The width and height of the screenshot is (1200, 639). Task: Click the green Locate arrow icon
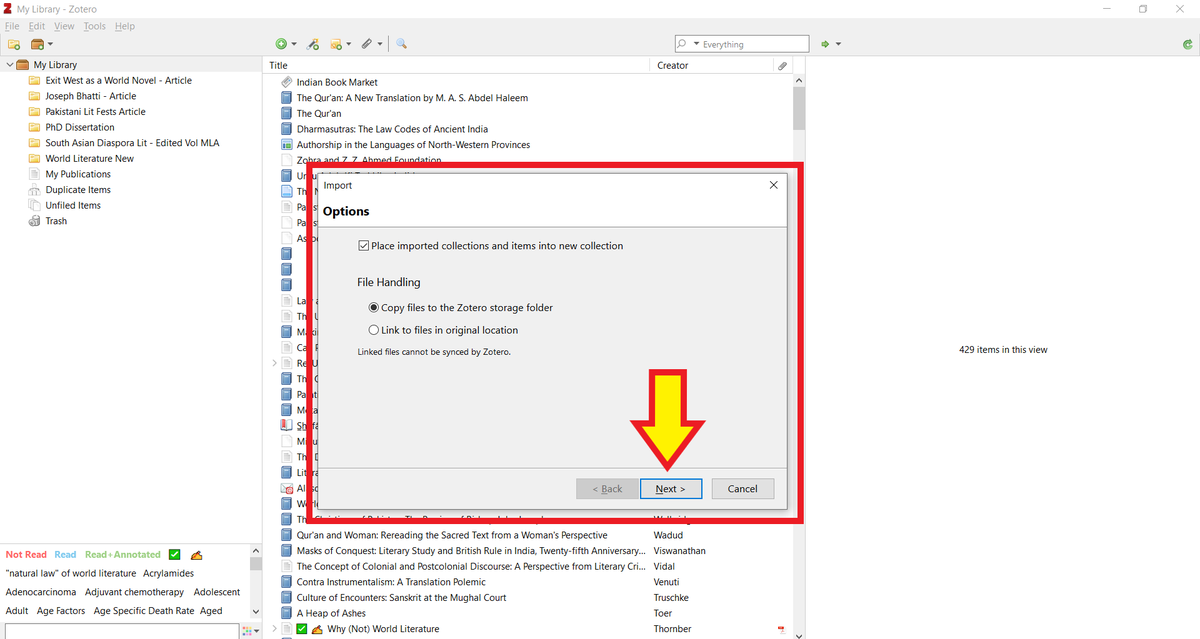pos(825,44)
